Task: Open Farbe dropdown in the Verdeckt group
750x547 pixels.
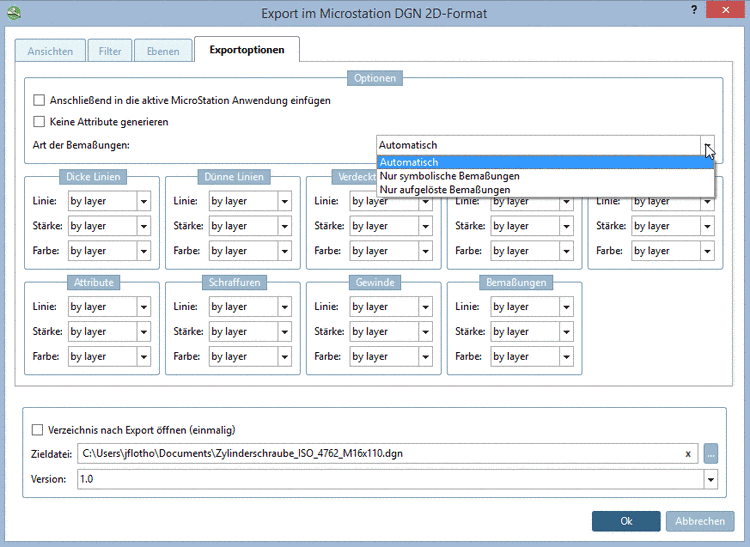Action: click(391, 251)
